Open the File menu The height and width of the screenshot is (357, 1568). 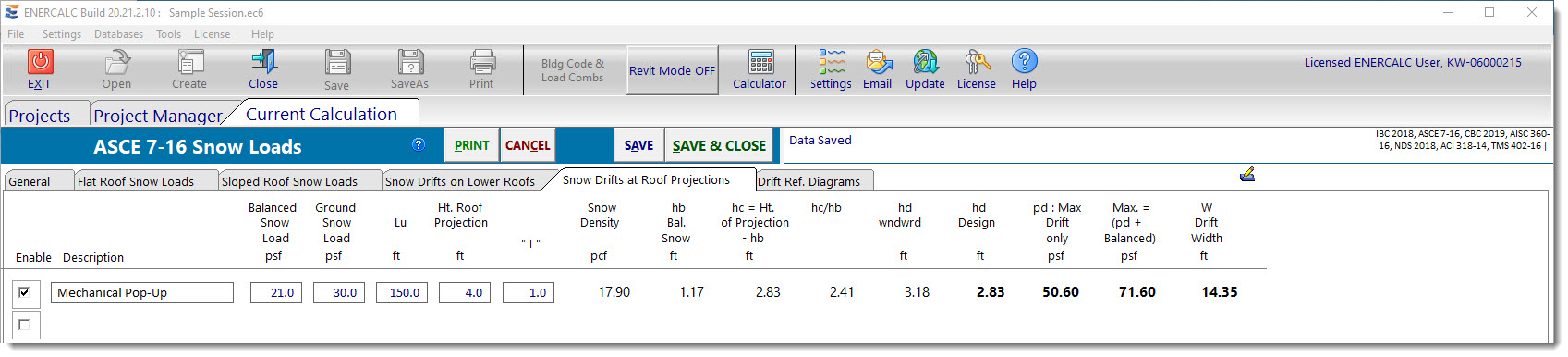[16, 34]
